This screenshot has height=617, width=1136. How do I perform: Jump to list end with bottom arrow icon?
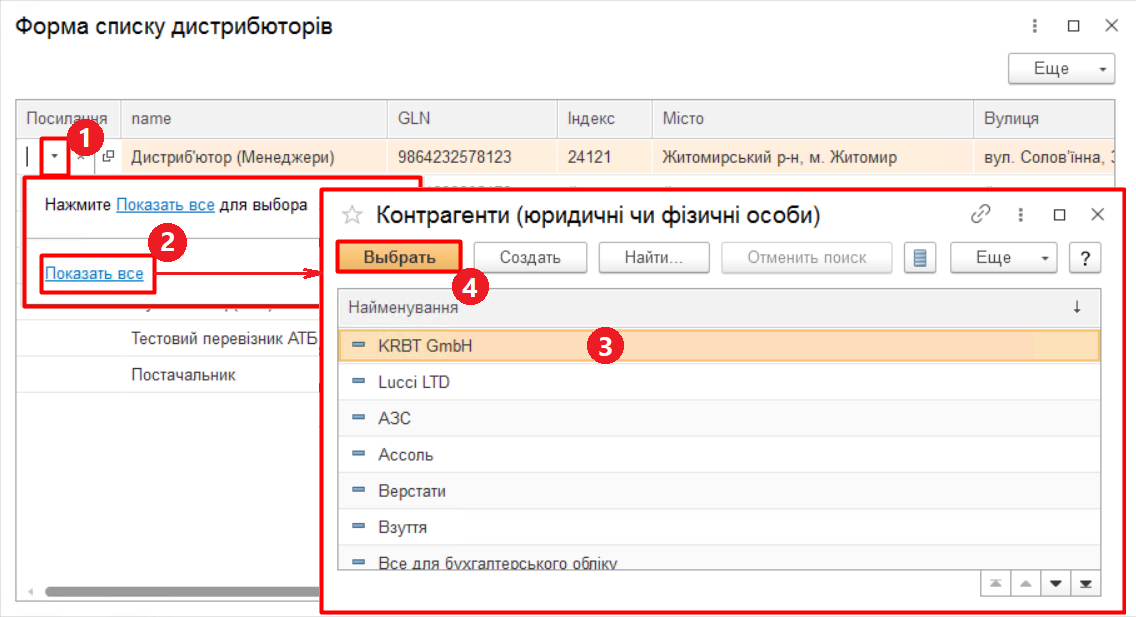(x=1087, y=582)
